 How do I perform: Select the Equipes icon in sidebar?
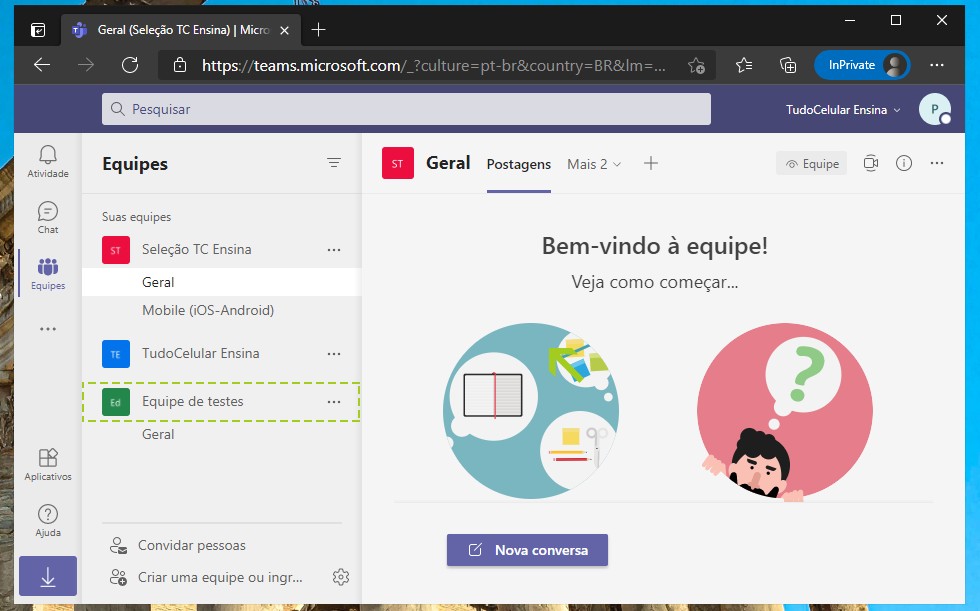click(x=48, y=272)
